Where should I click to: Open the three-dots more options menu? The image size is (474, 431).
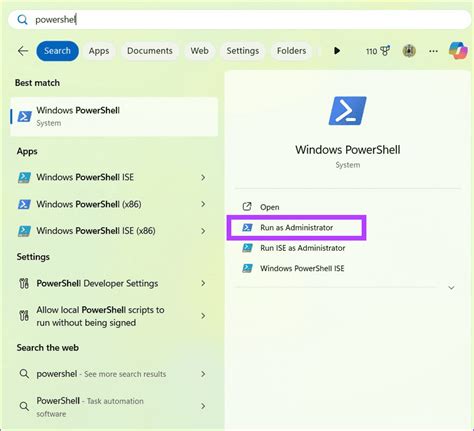tap(433, 51)
